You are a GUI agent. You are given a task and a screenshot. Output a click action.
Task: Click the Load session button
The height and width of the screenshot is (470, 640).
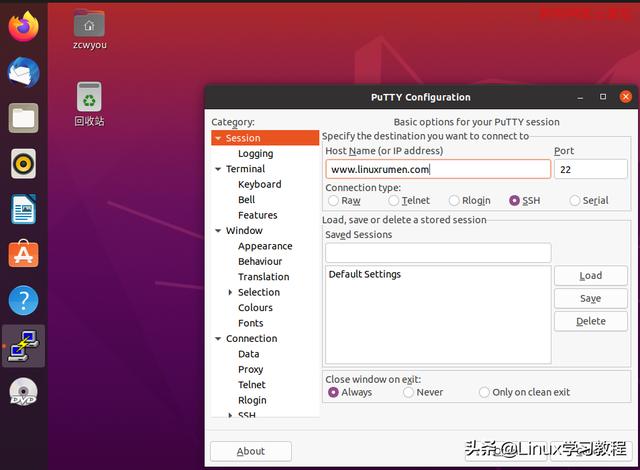pos(591,275)
